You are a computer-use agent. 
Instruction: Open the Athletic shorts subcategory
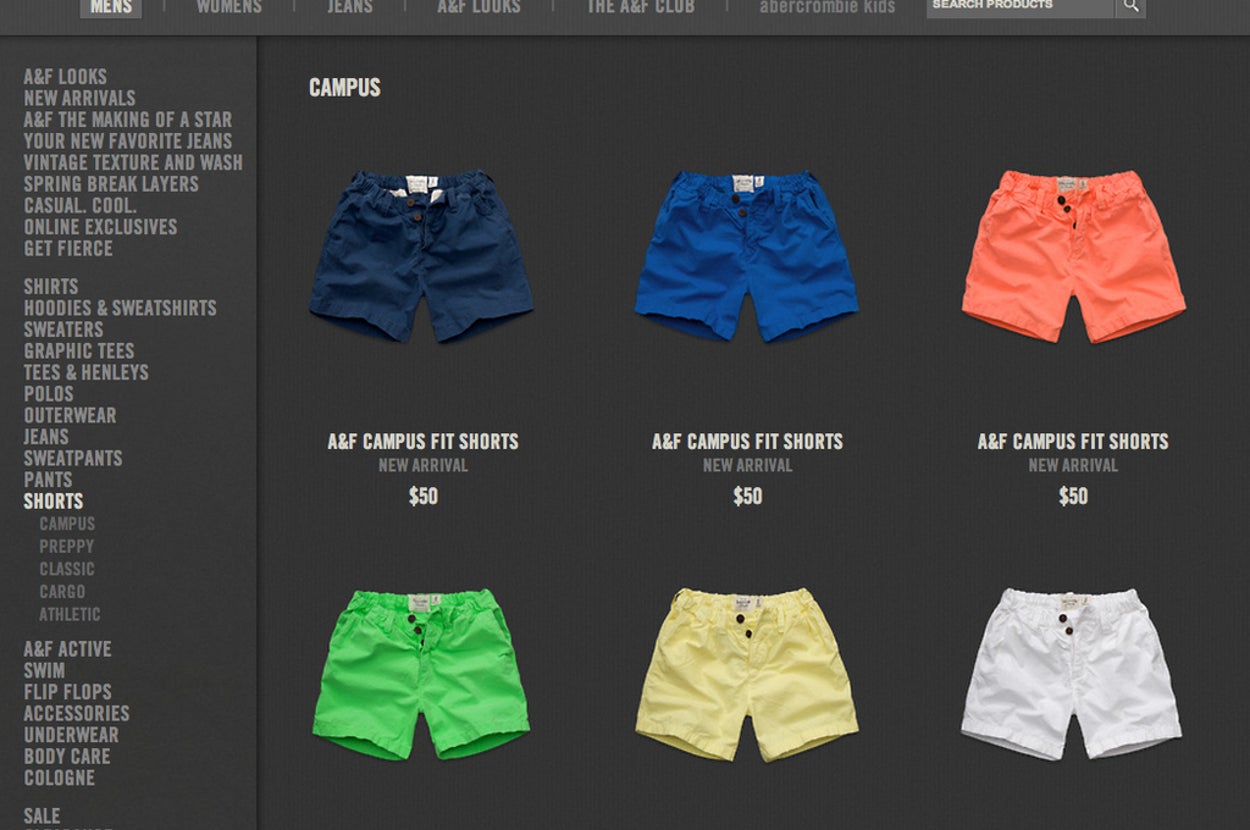[70, 614]
